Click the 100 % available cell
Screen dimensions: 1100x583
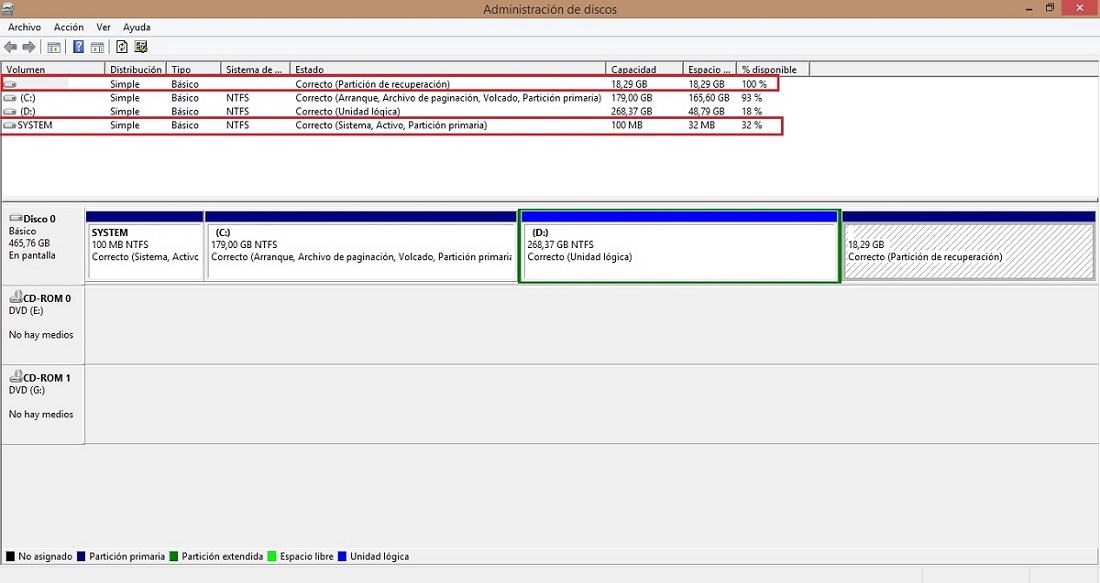pyautogui.click(x=754, y=84)
